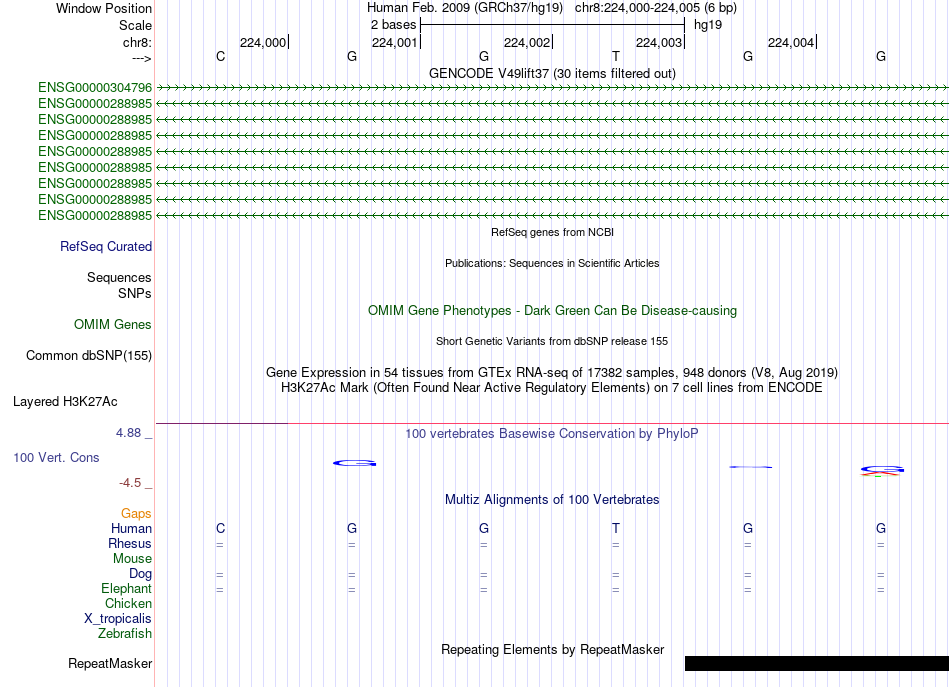
Task: Click the ENSG00000304796 right-pointing arrow track line
Action: [x=552, y=87]
